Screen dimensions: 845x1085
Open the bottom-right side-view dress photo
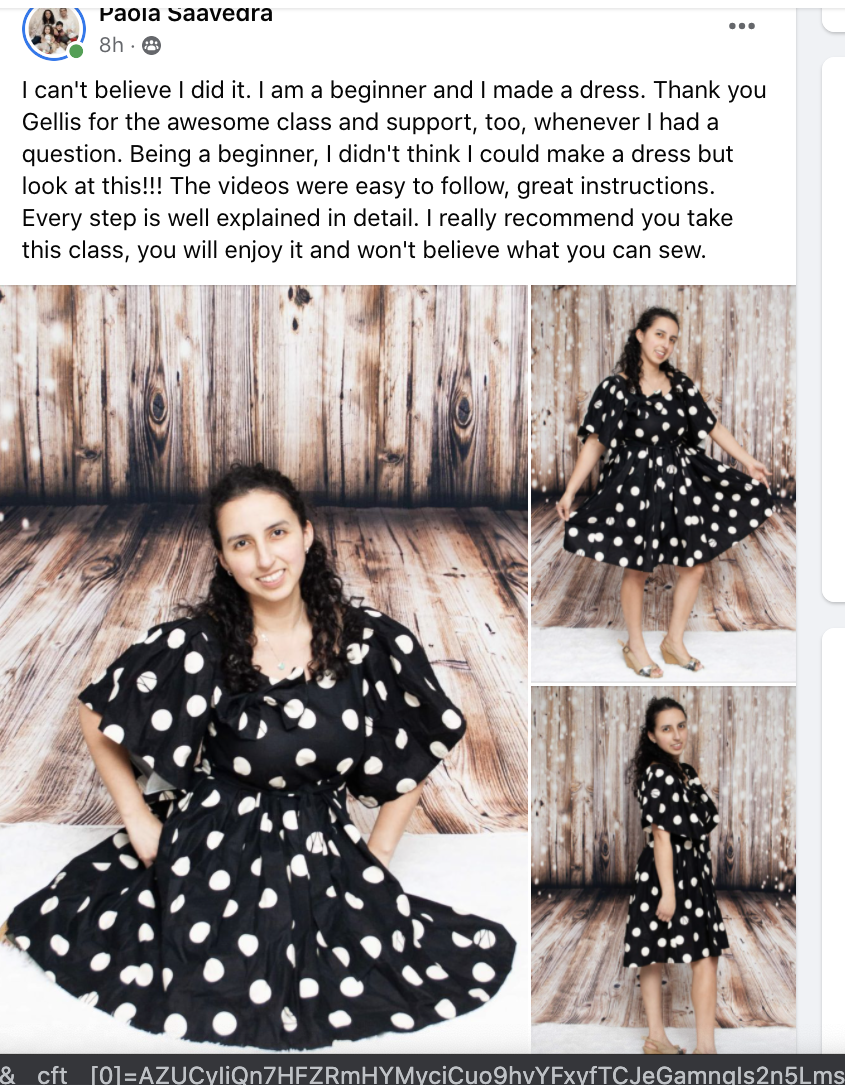coord(663,870)
